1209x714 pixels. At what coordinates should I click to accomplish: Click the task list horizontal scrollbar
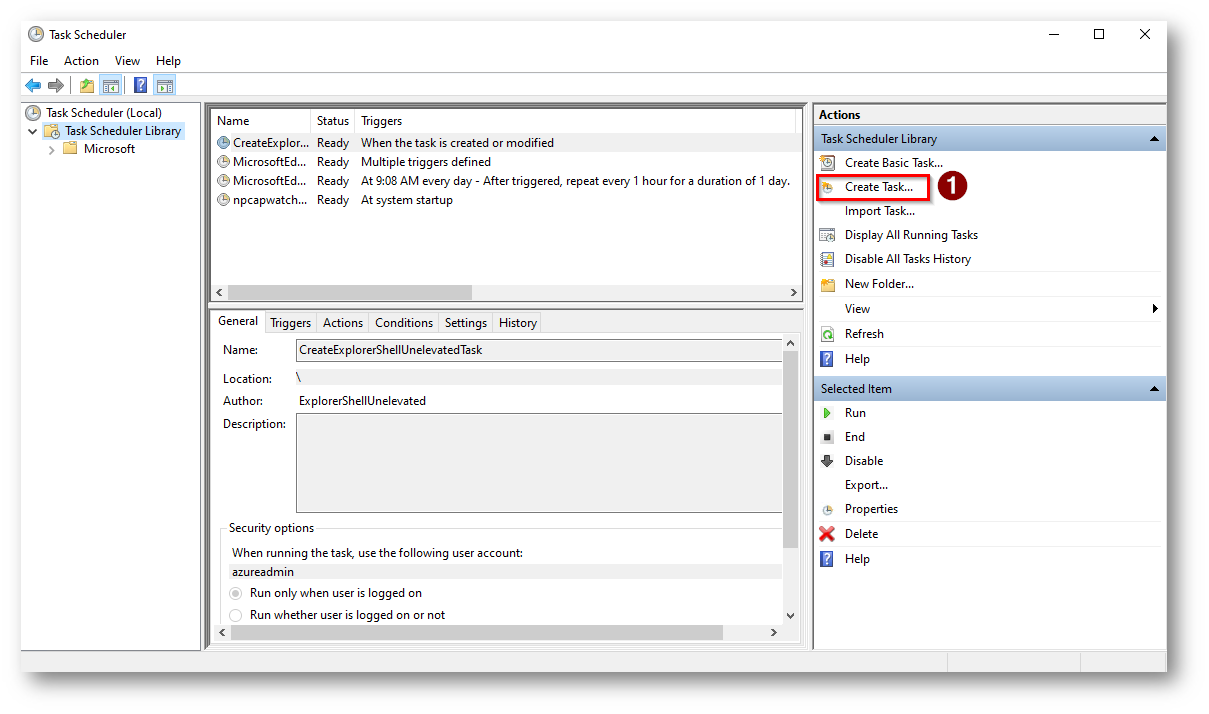tap(349, 293)
